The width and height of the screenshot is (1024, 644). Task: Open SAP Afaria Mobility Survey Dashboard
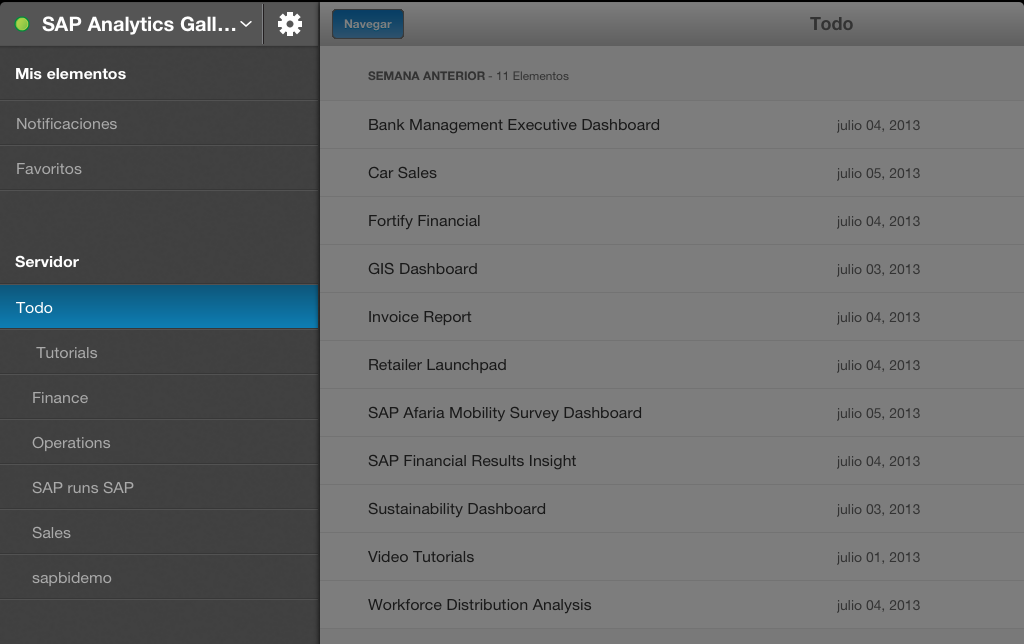pos(505,413)
